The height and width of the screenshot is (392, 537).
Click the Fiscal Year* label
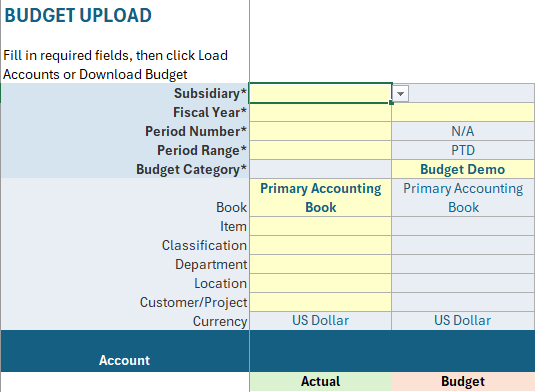click(210, 113)
